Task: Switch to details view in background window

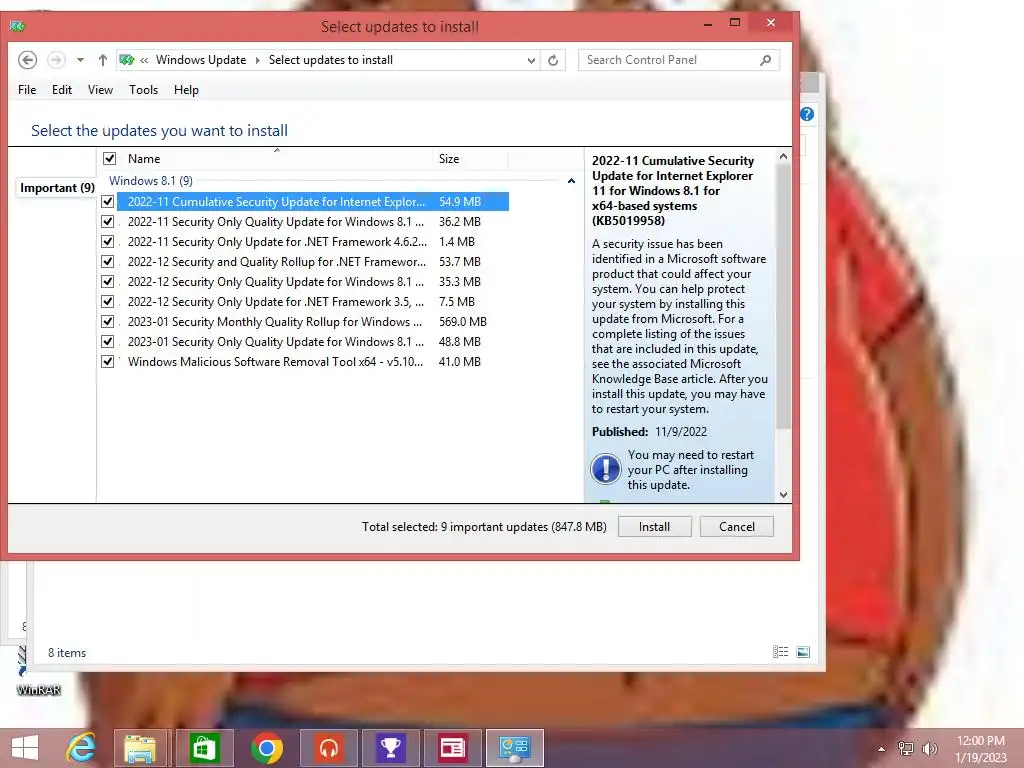Action: click(x=780, y=652)
